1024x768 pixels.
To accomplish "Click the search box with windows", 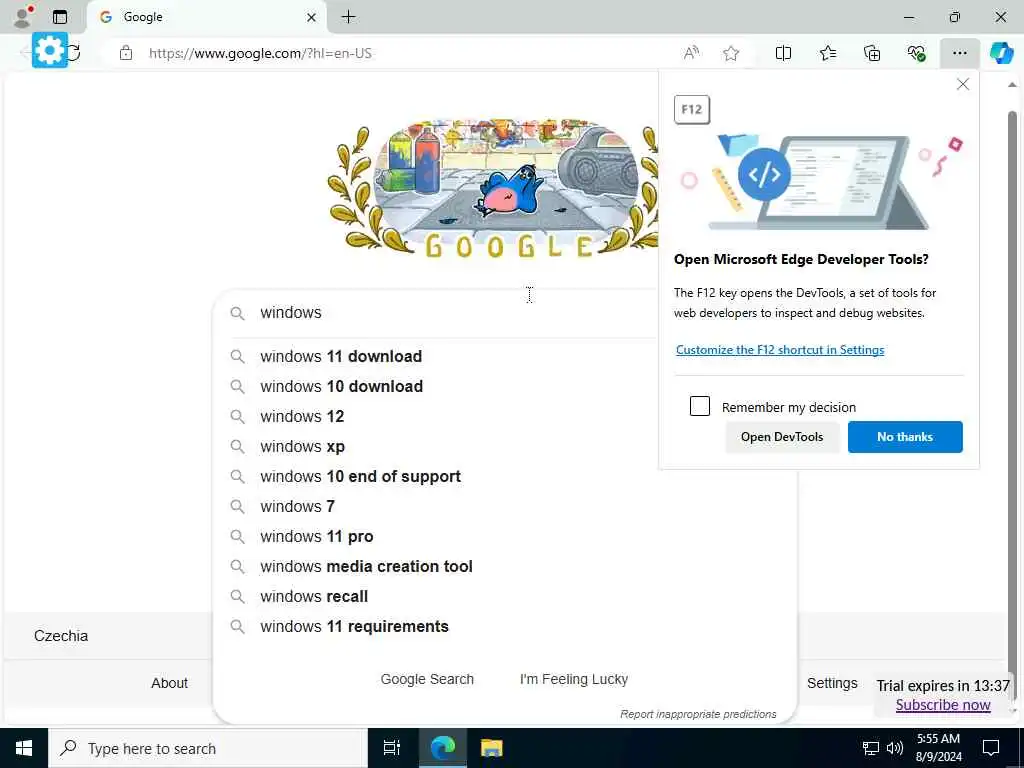I will [x=457, y=313].
